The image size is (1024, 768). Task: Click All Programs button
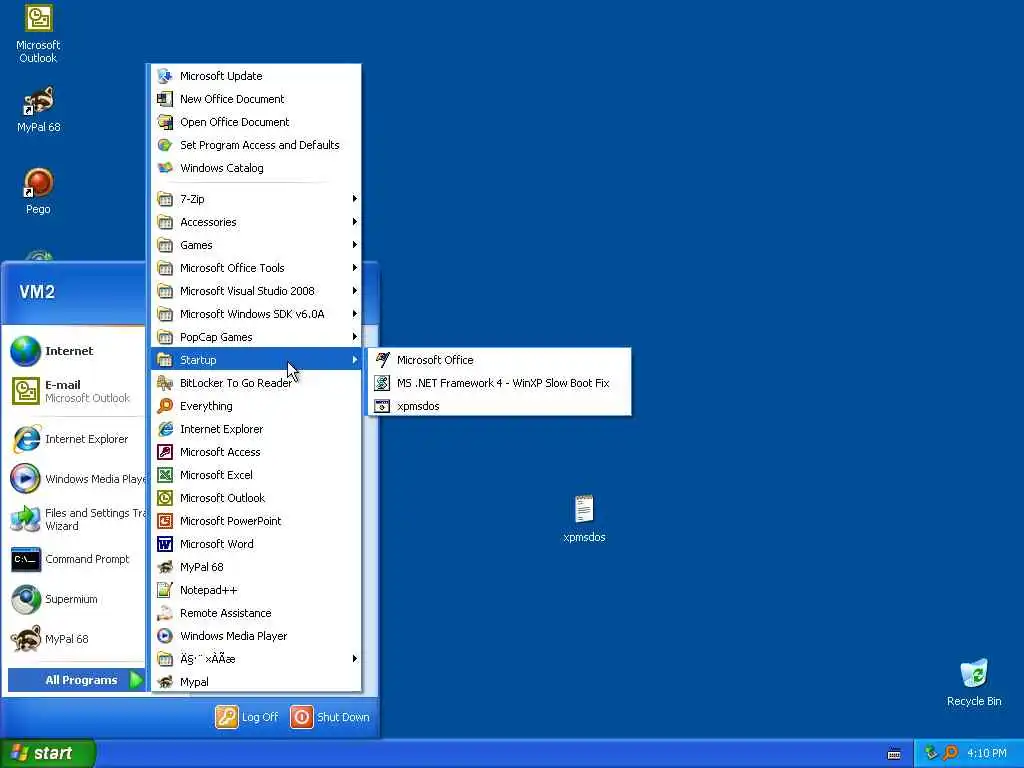click(x=76, y=680)
